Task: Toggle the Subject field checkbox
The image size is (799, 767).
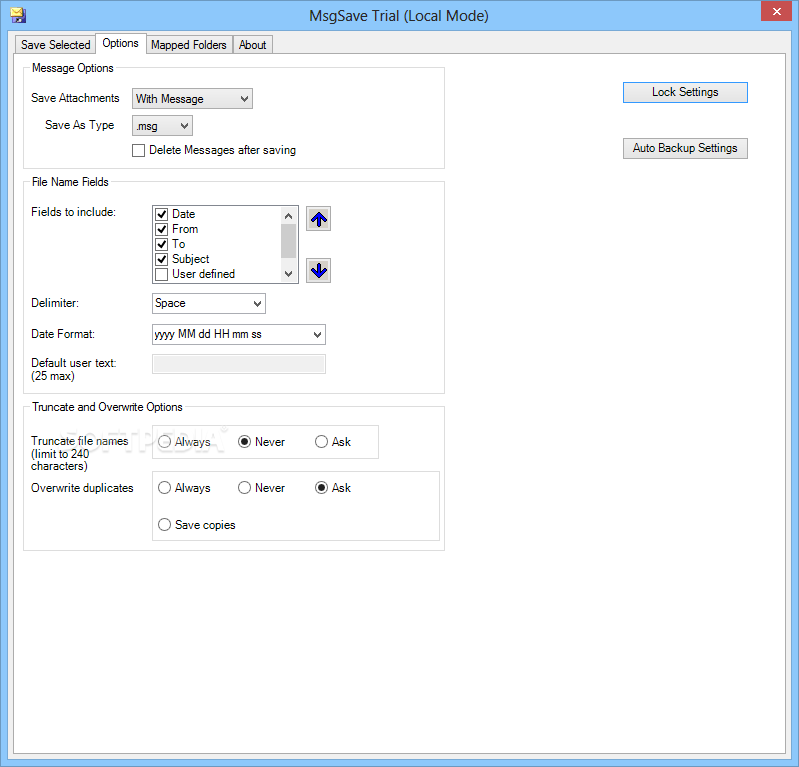Action: pos(162,259)
